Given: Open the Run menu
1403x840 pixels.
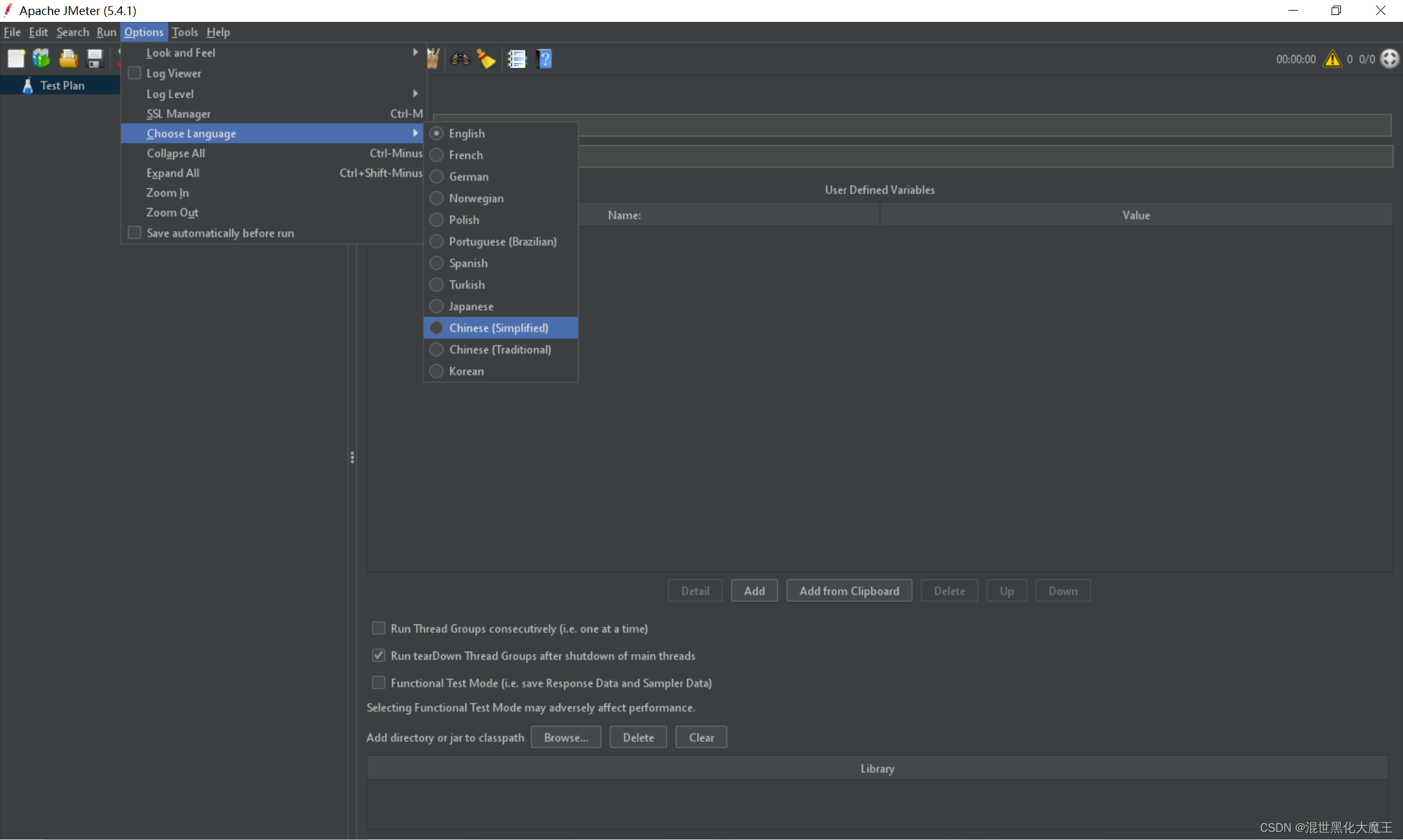Looking at the screenshot, I should tap(106, 32).
